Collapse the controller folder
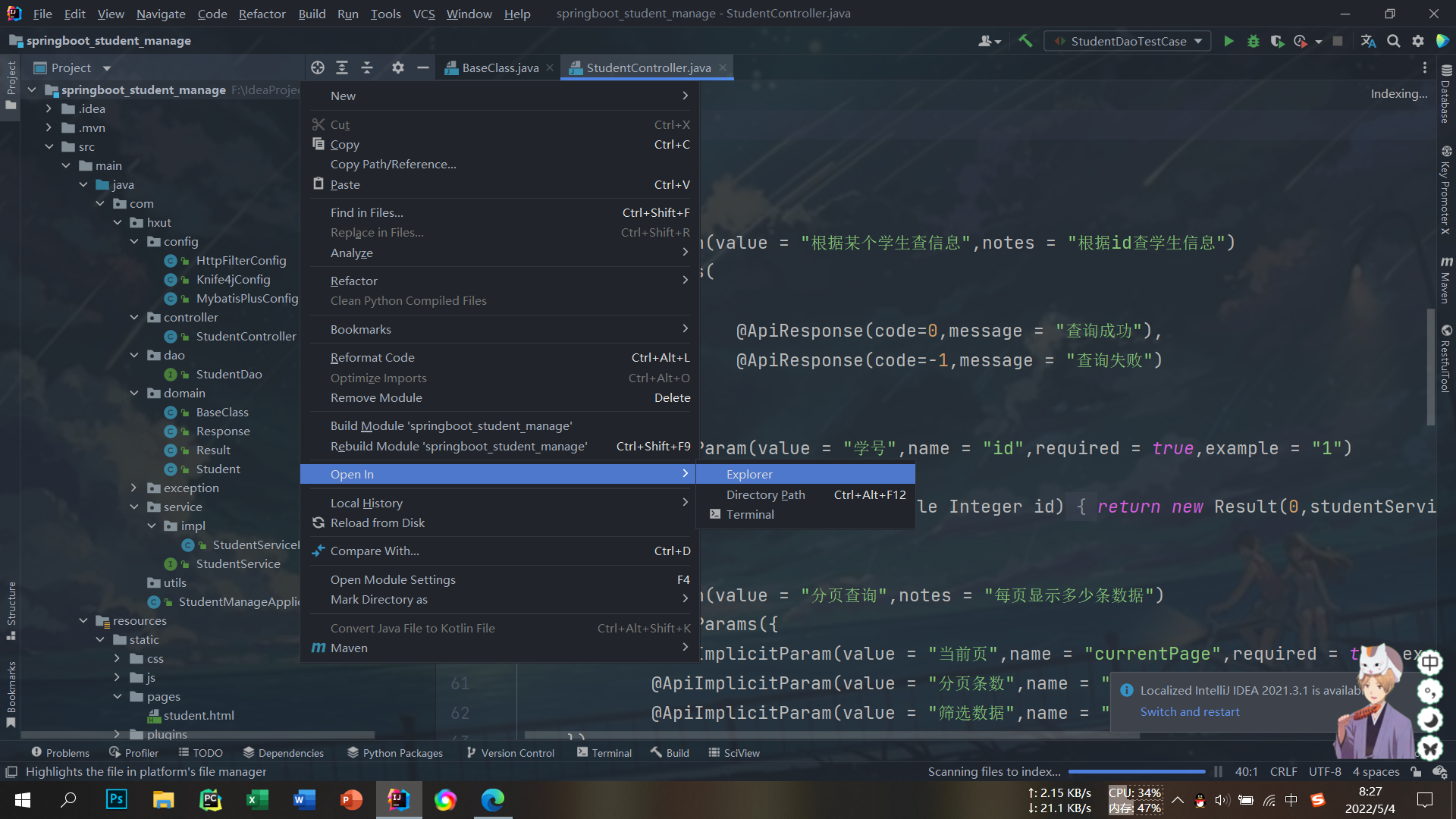Screen dimensions: 1456x819 (x=134, y=317)
